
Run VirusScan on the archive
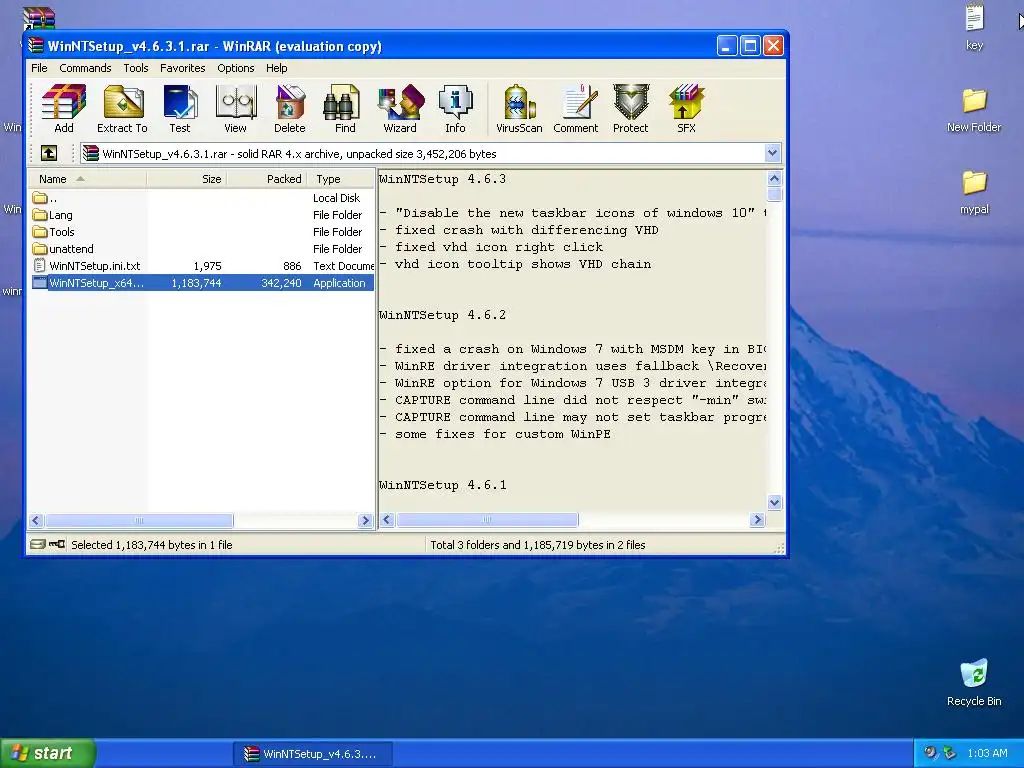coord(519,109)
